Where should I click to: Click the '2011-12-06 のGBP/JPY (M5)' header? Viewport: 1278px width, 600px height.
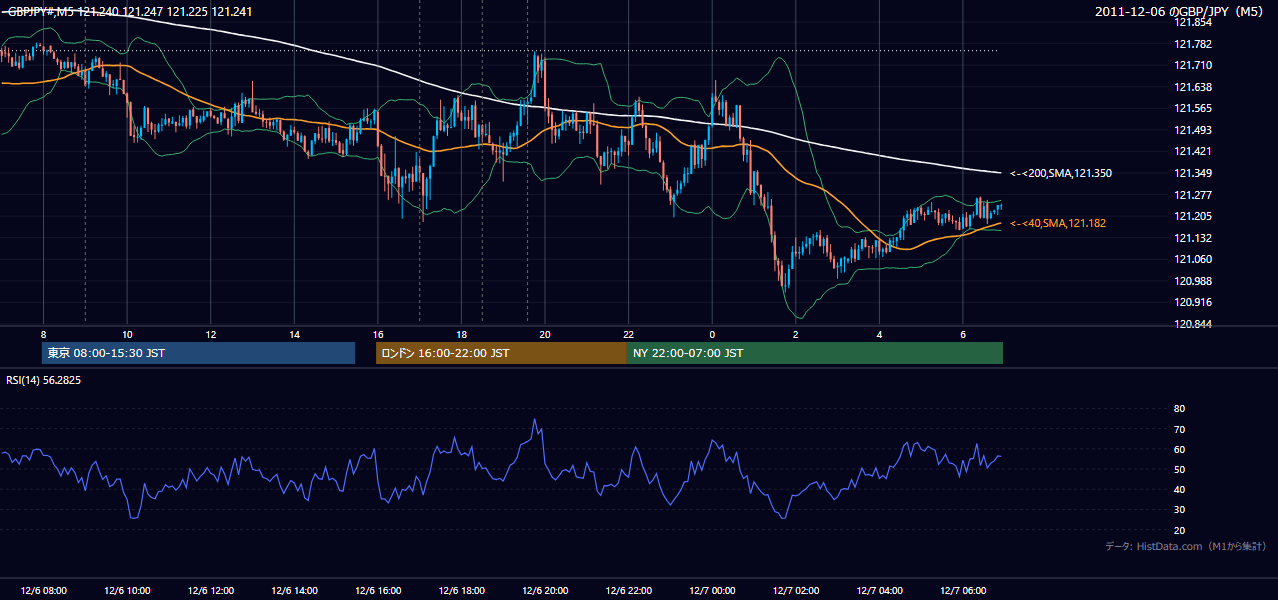pos(1181,12)
